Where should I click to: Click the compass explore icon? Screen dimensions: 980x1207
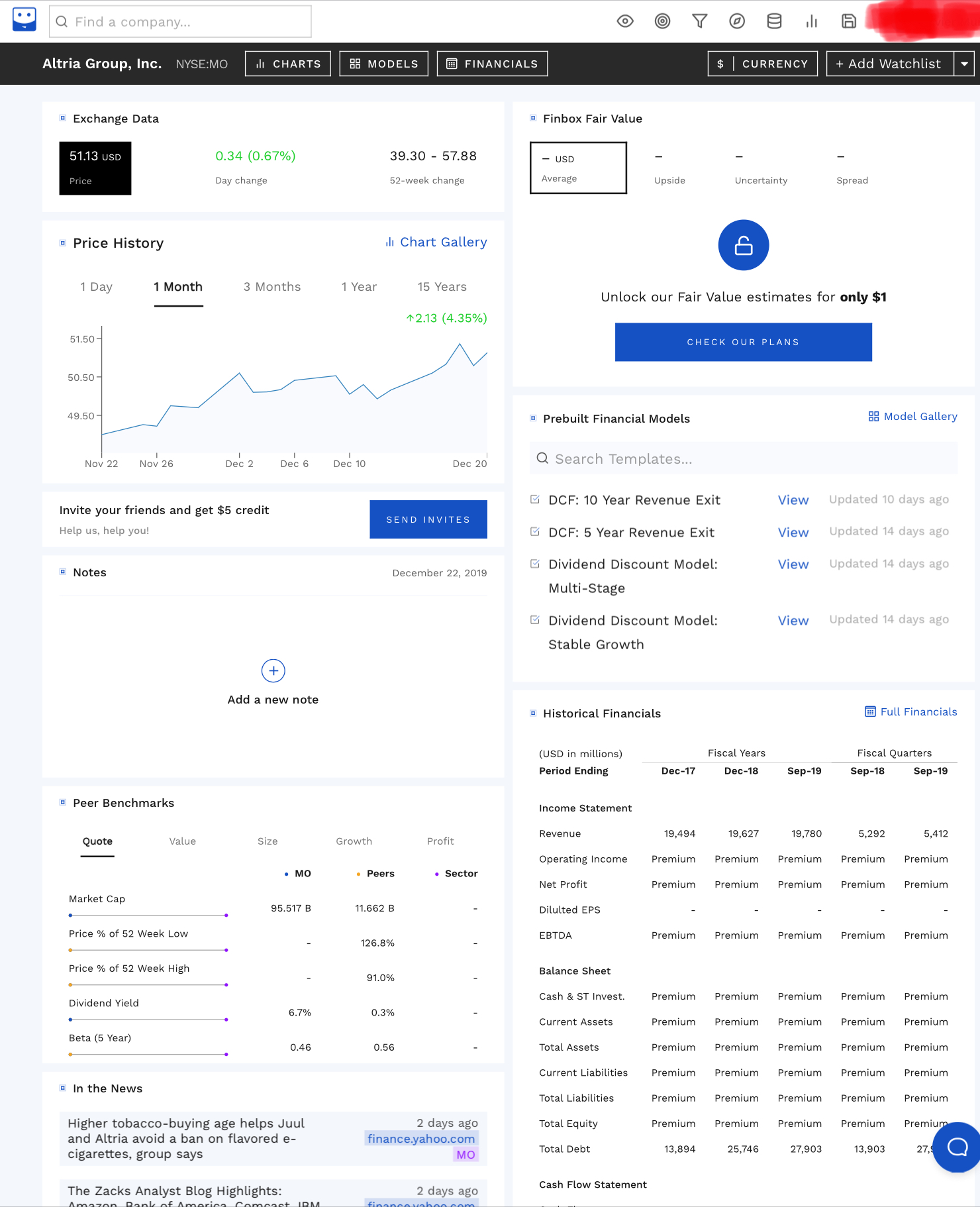click(x=737, y=21)
